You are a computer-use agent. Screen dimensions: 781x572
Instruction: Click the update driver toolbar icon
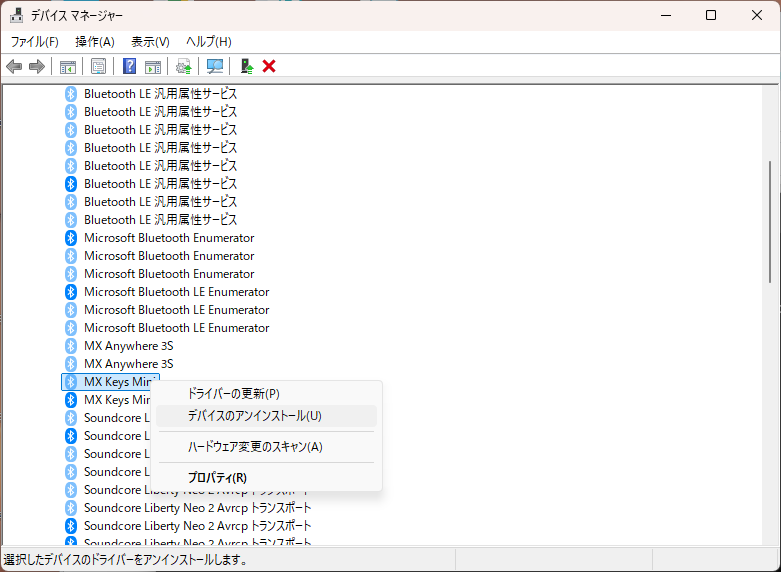point(184,66)
